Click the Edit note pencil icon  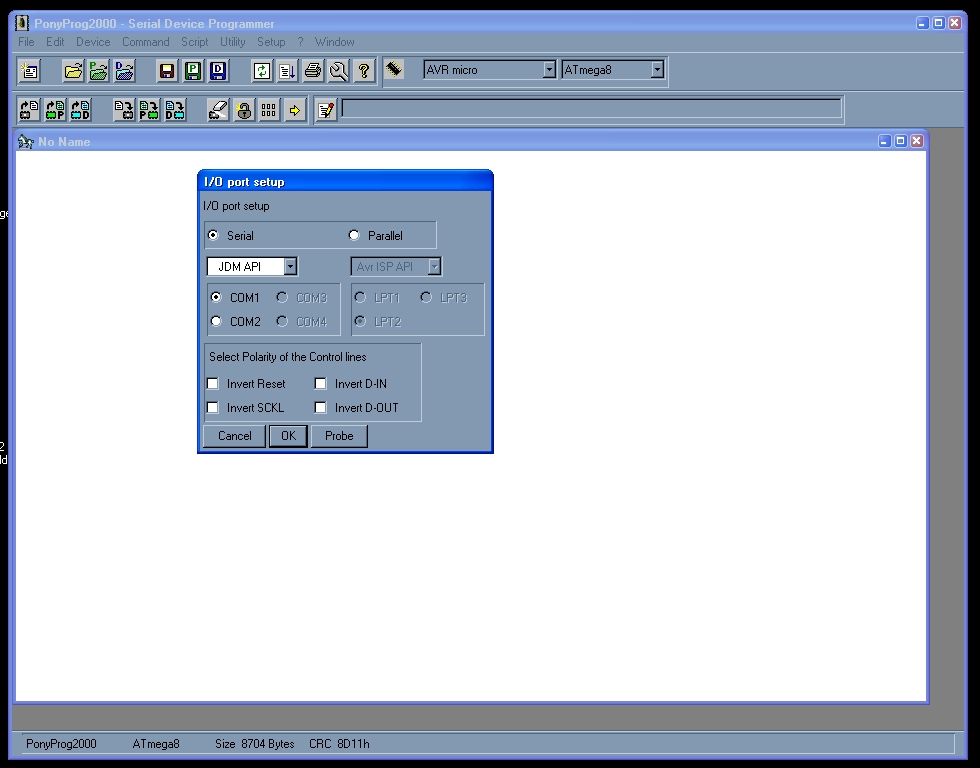[326, 110]
